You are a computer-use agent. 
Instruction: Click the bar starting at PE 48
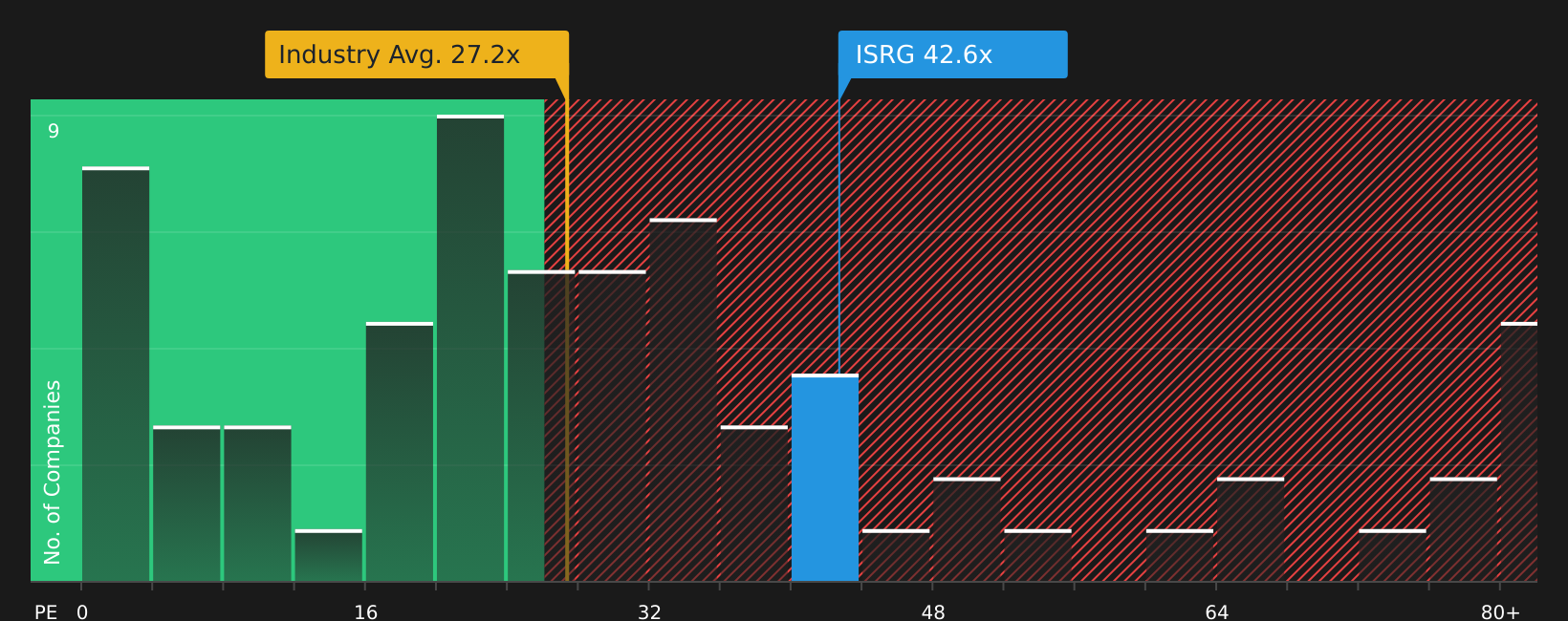(x=967, y=529)
